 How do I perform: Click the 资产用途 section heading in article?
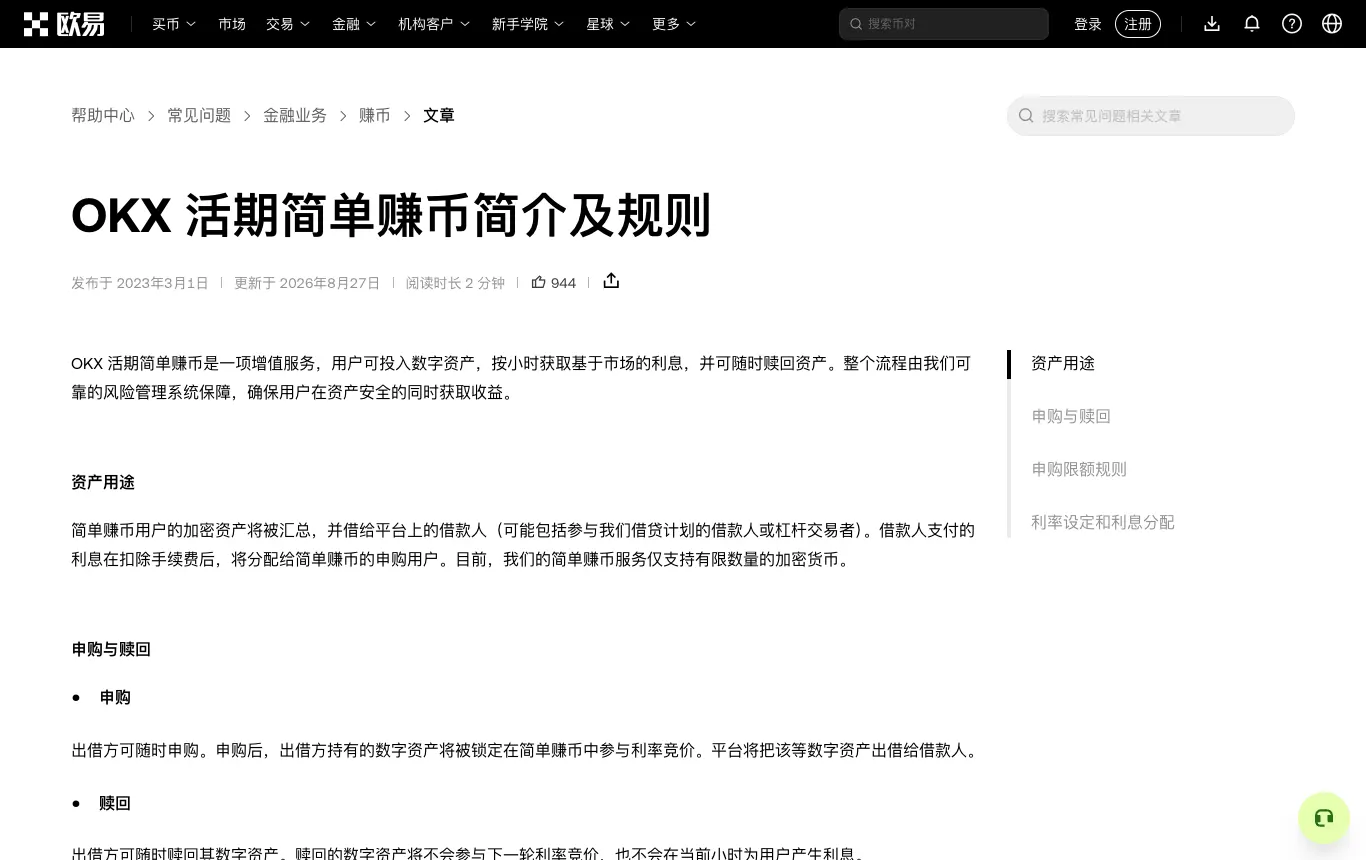pyautogui.click(x=103, y=482)
